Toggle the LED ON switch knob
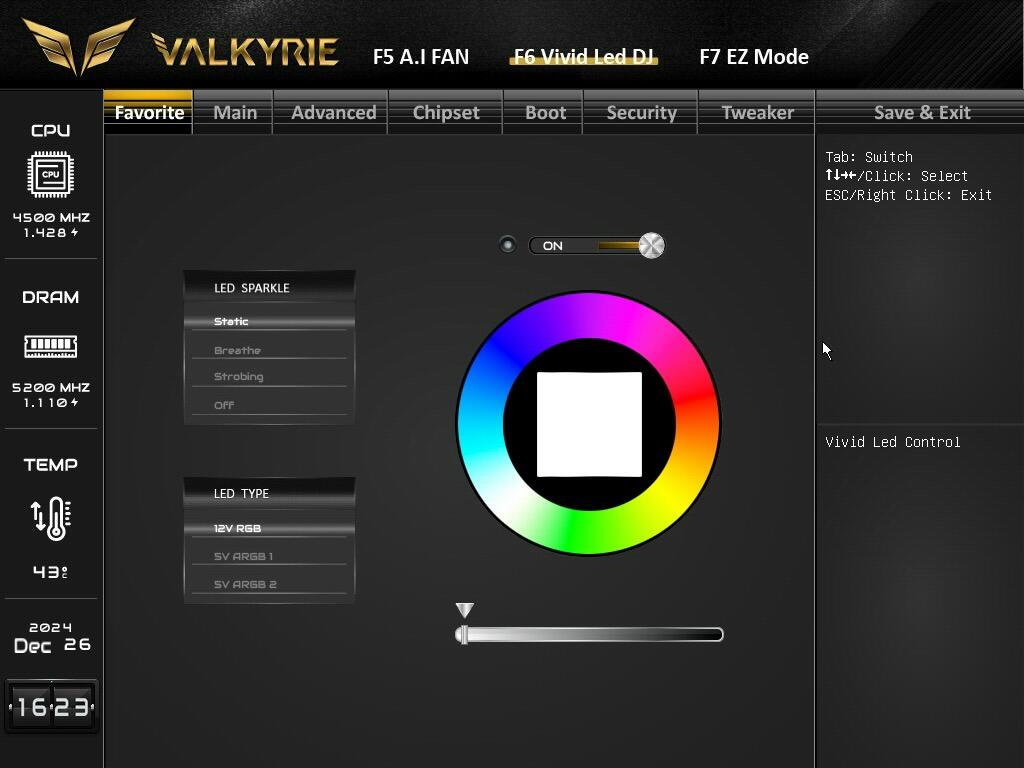This screenshot has width=1024, height=768. pyautogui.click(x=651, y=245)
